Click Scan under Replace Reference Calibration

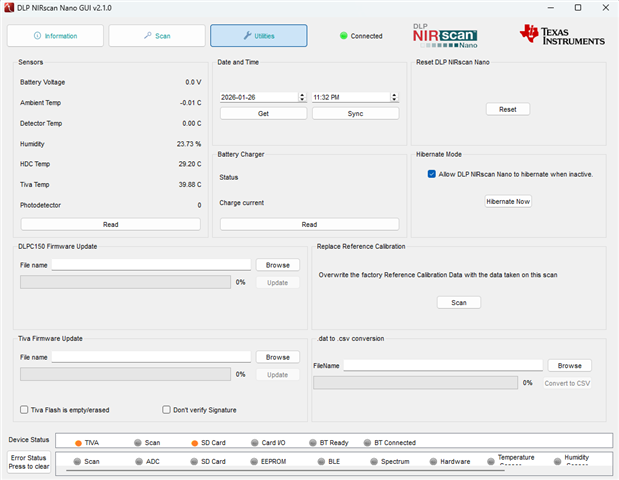click(459, 302)
